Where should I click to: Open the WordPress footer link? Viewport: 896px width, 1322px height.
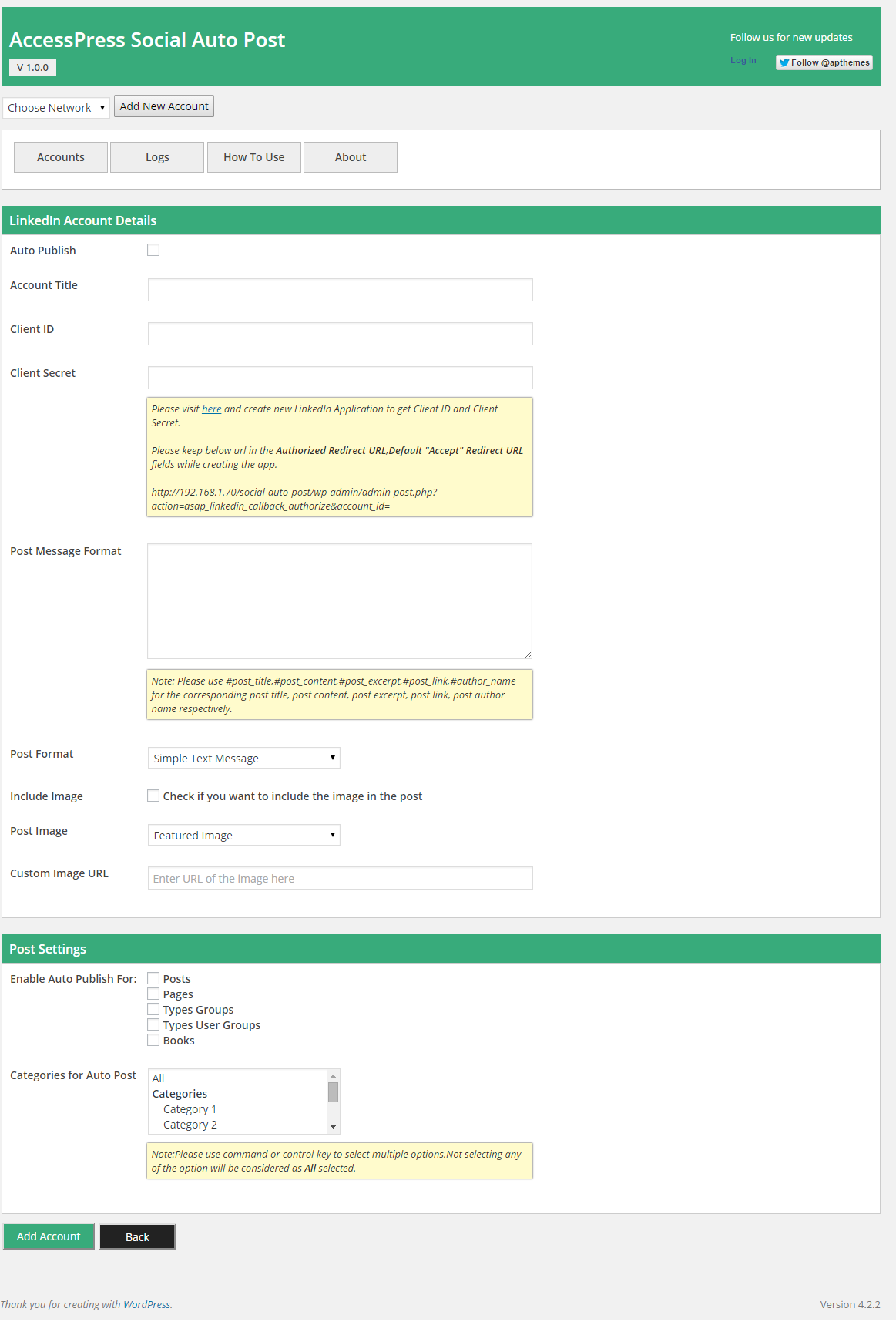coord(146,1304)
